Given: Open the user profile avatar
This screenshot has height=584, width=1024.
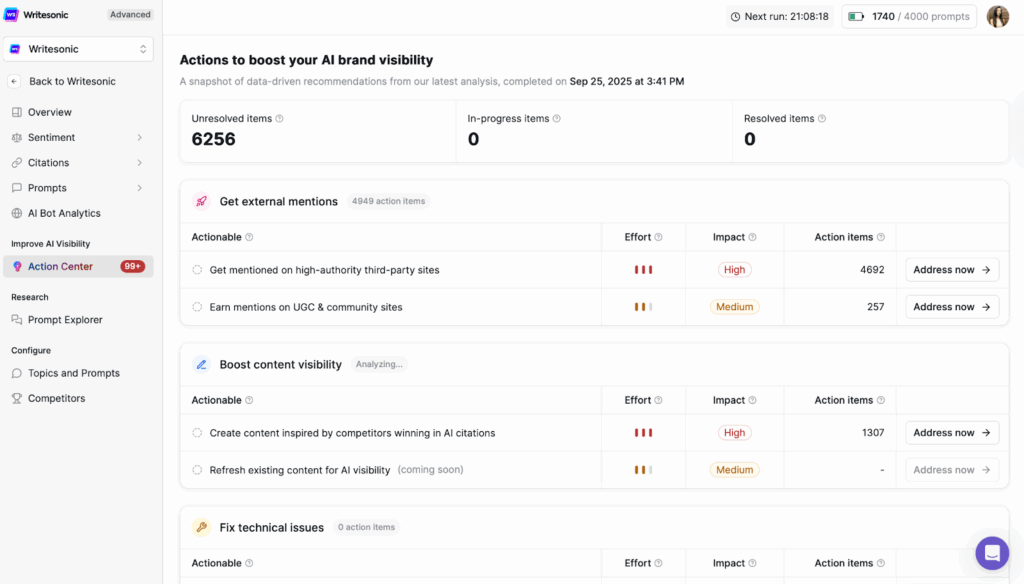Looking at the screenshot, I should click(997, 17).
